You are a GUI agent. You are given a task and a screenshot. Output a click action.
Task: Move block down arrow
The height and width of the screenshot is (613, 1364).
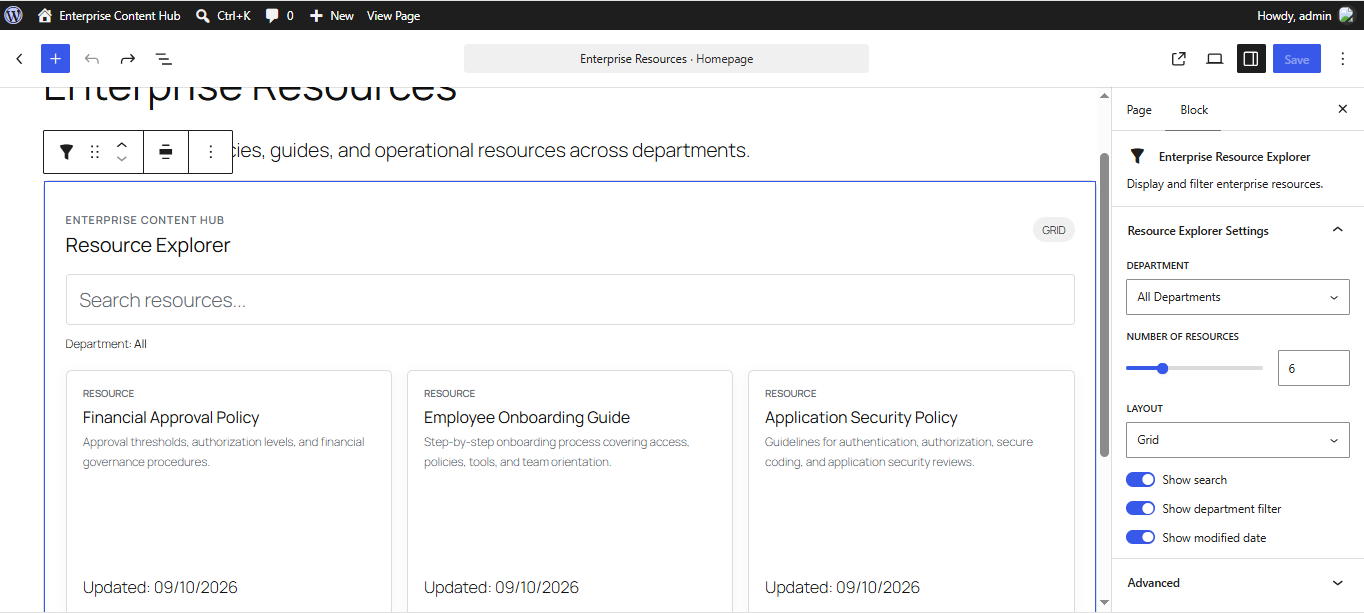click(122, 160)
